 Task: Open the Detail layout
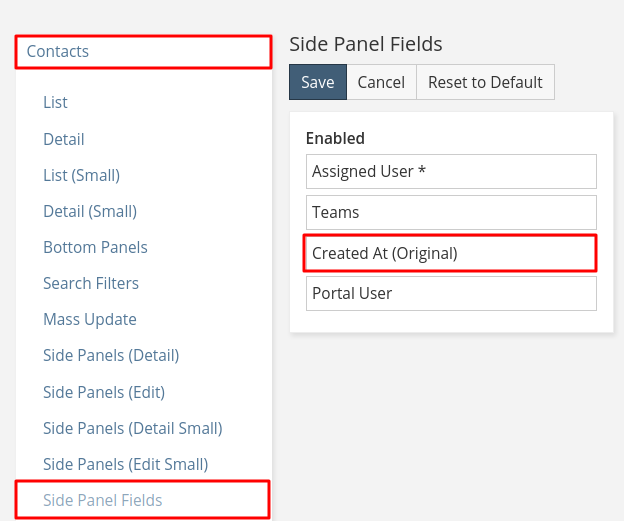(63, 139)
